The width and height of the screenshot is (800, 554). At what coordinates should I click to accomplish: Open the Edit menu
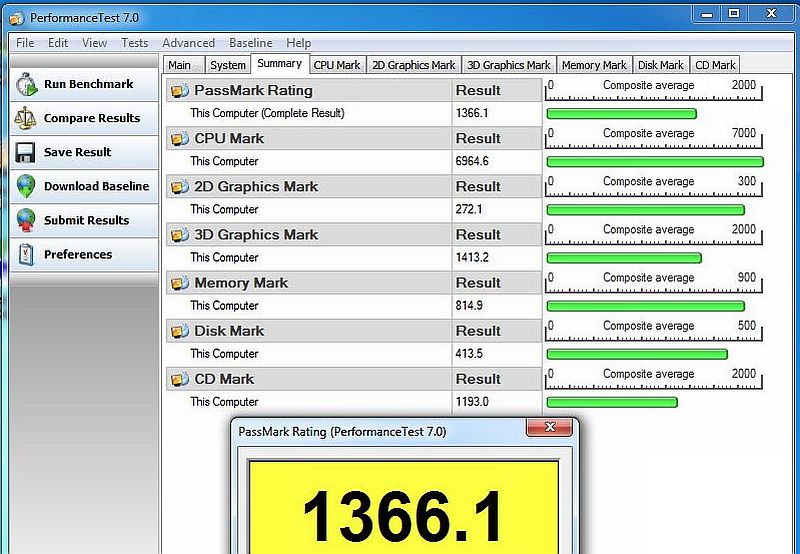(x=58, y=43)
